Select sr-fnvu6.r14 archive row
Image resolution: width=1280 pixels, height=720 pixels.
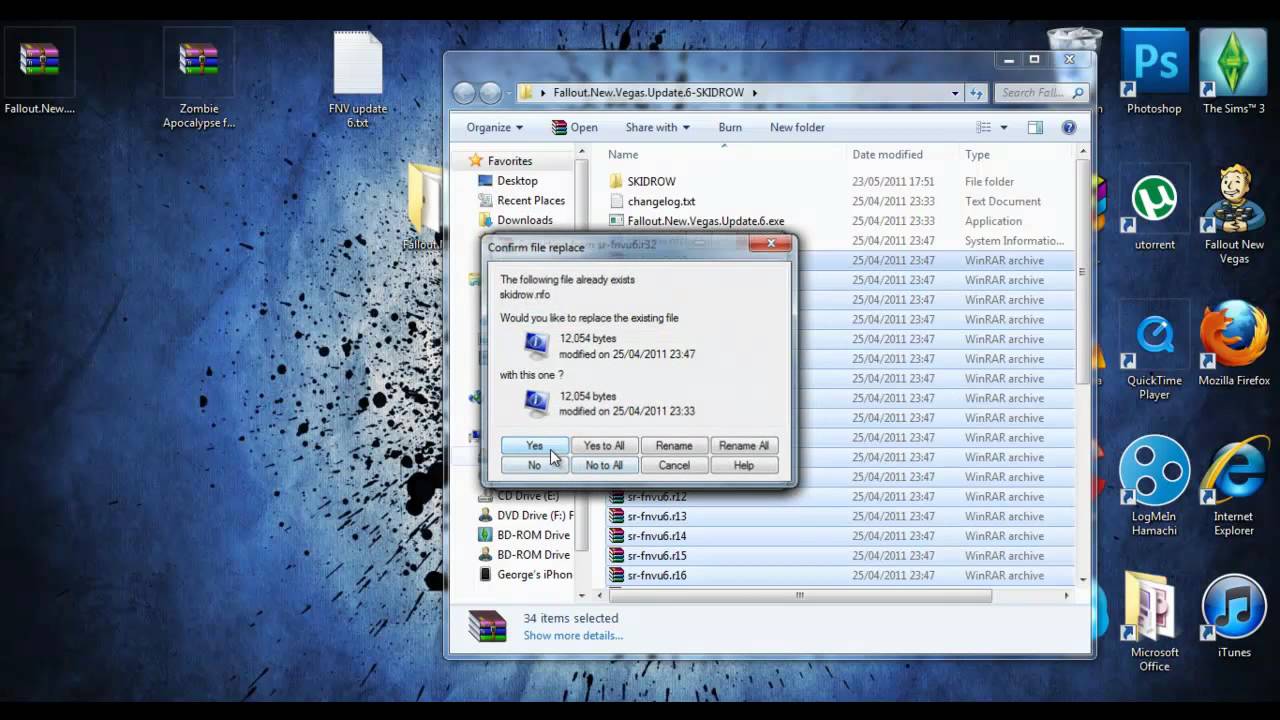click(x=840, y=536)
